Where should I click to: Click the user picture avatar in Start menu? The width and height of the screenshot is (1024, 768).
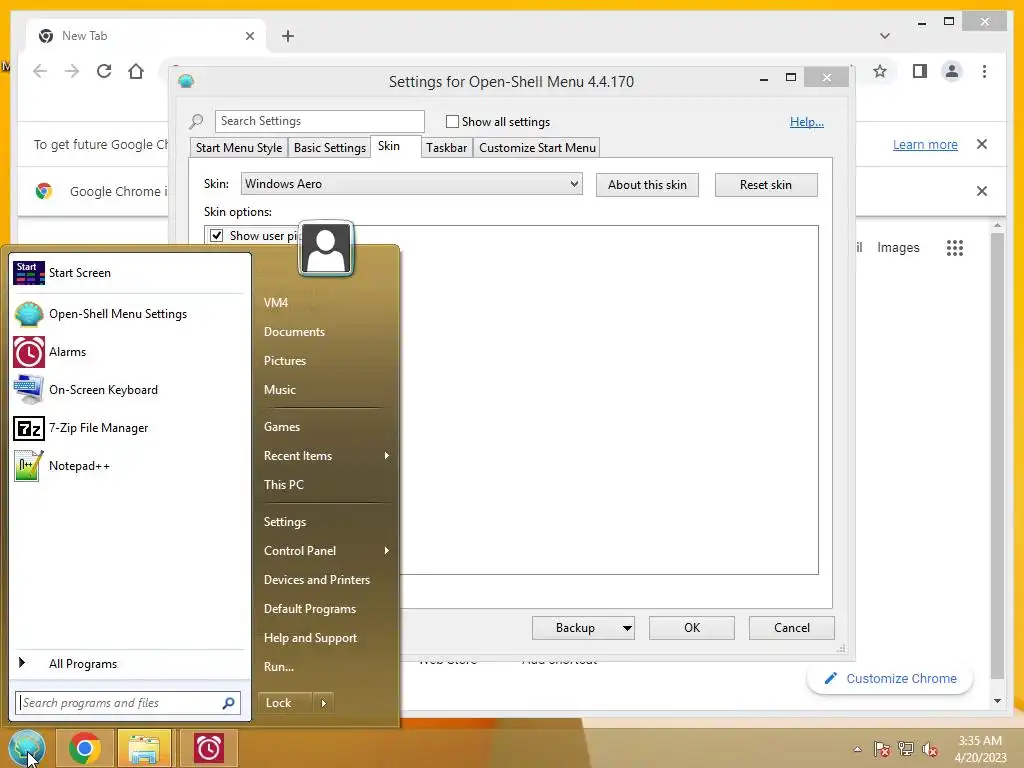[326, 248]
